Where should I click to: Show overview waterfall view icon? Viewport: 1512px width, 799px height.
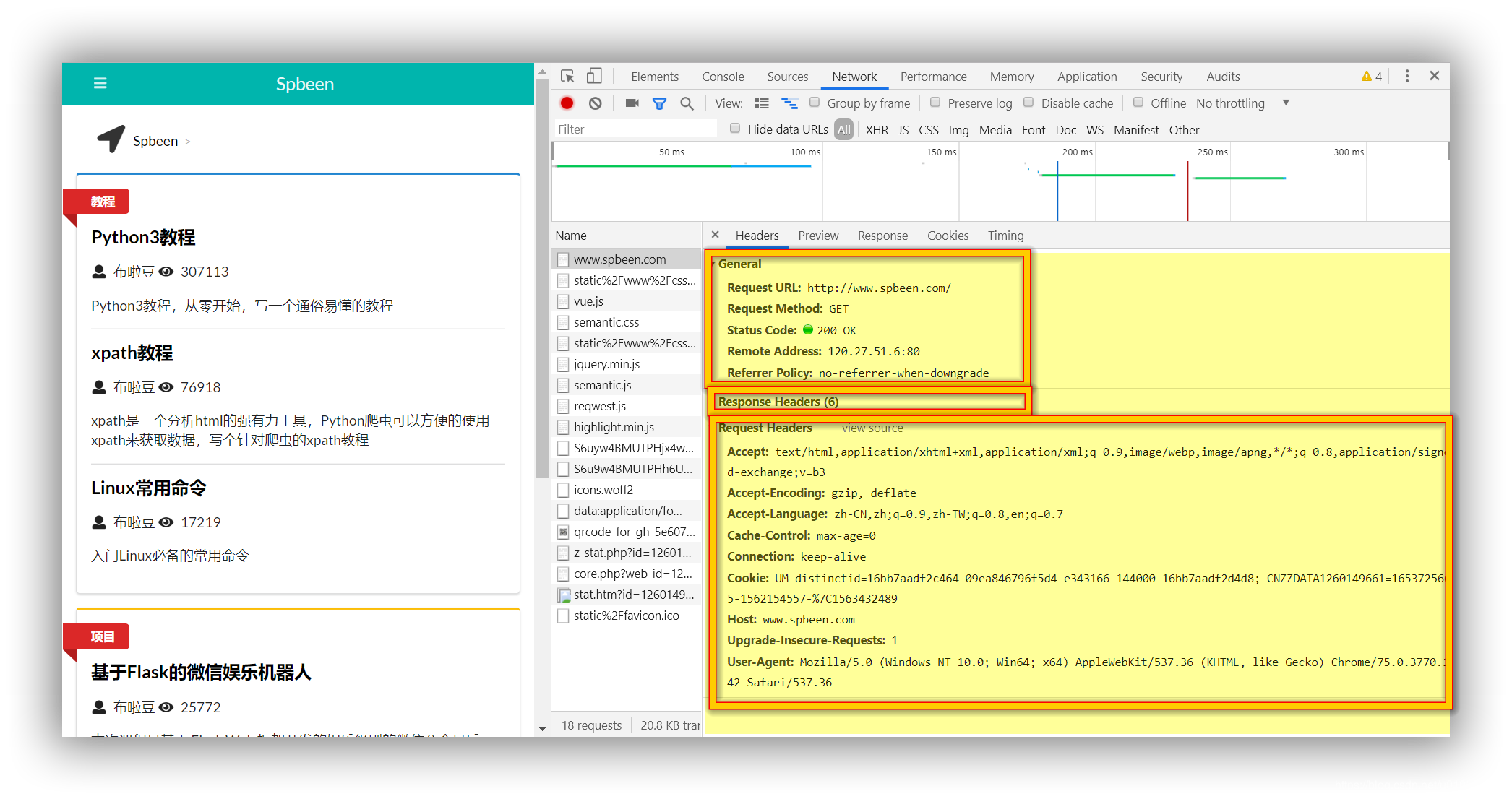pos(790,103)
